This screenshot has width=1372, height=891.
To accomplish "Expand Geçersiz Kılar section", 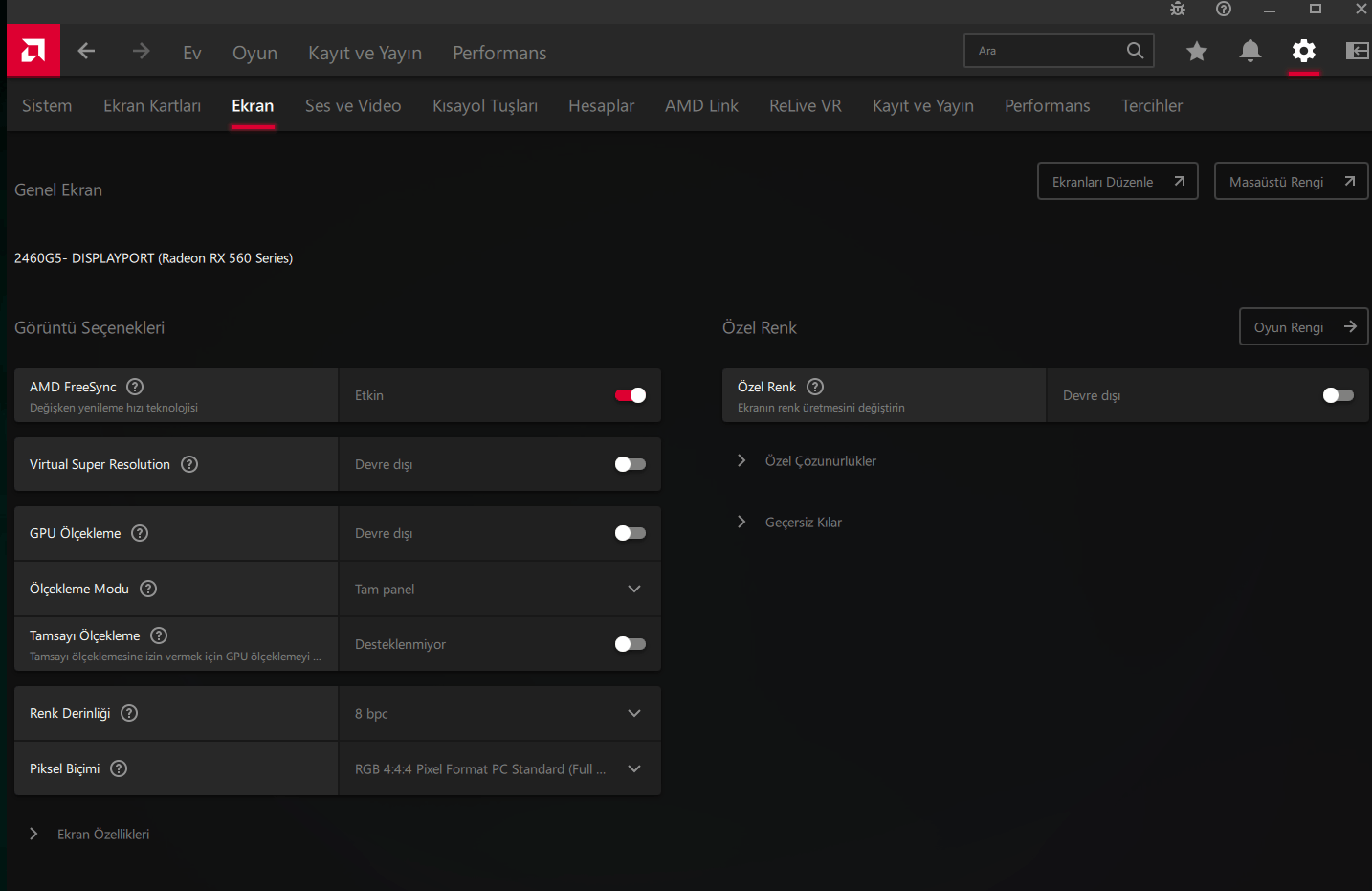I will pos(791,522).
